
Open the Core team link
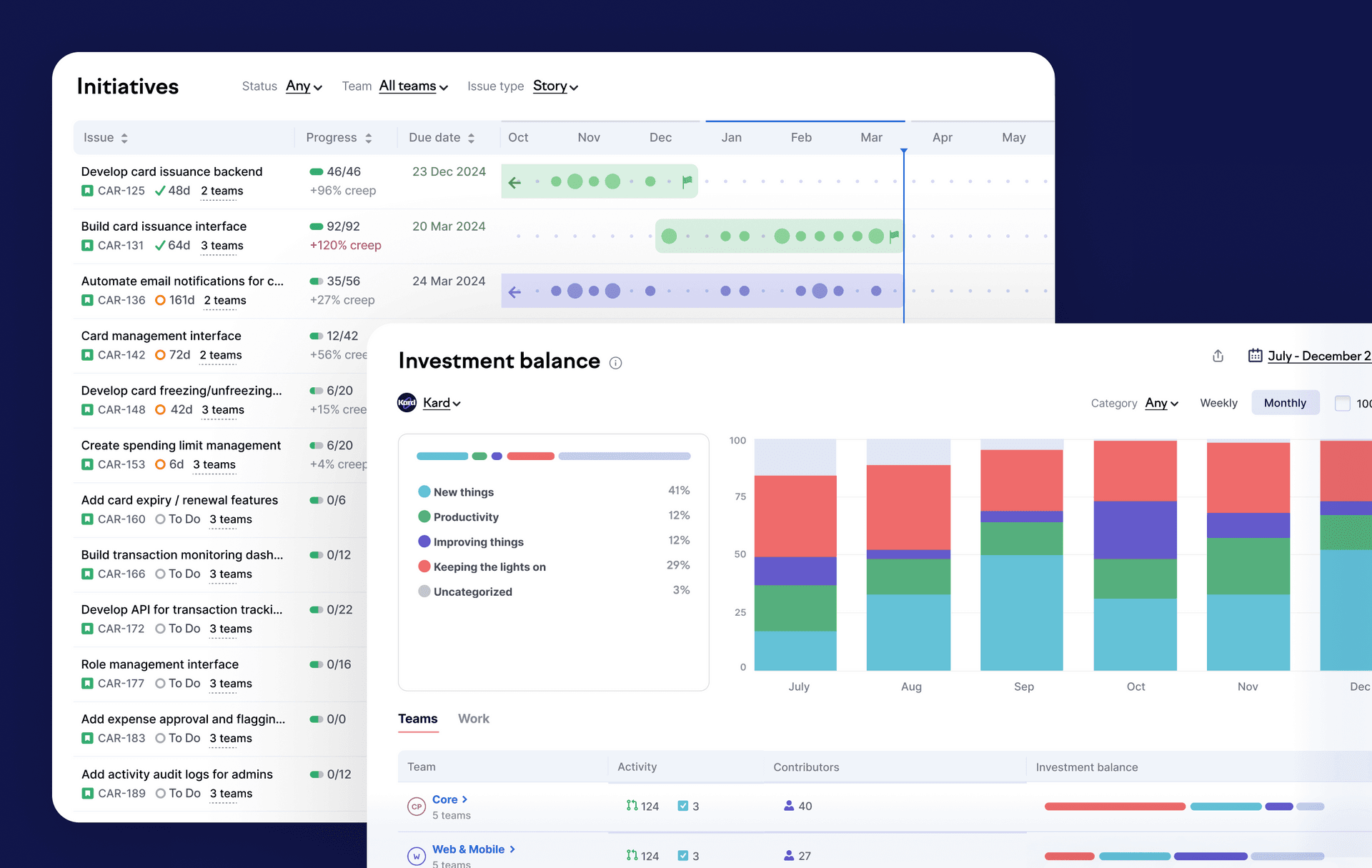(445, 799)
